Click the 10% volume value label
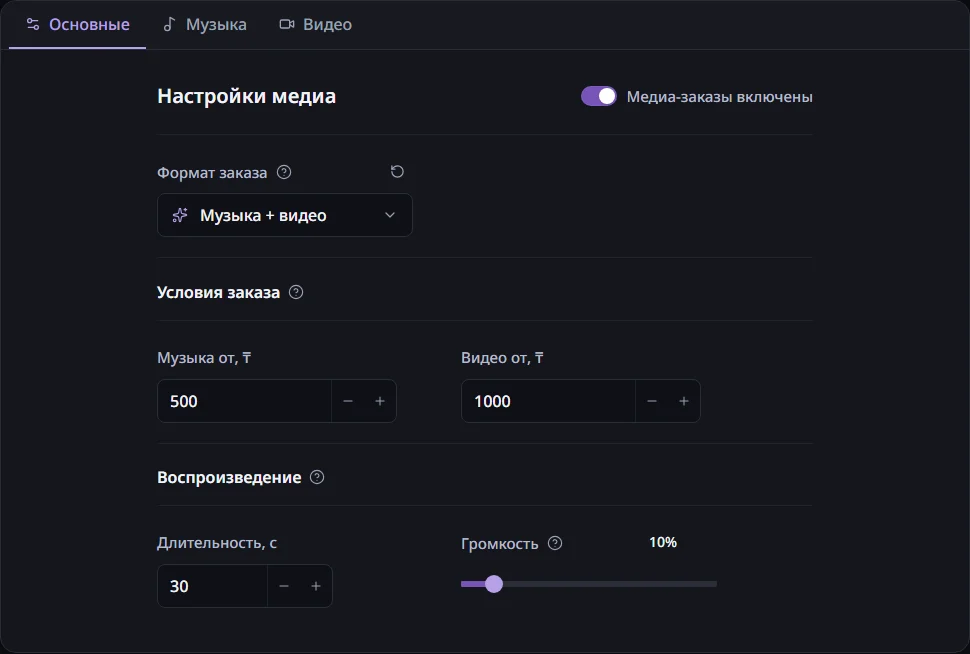The width and height of the screenshot is (970, 654). [x=663, y=543]
